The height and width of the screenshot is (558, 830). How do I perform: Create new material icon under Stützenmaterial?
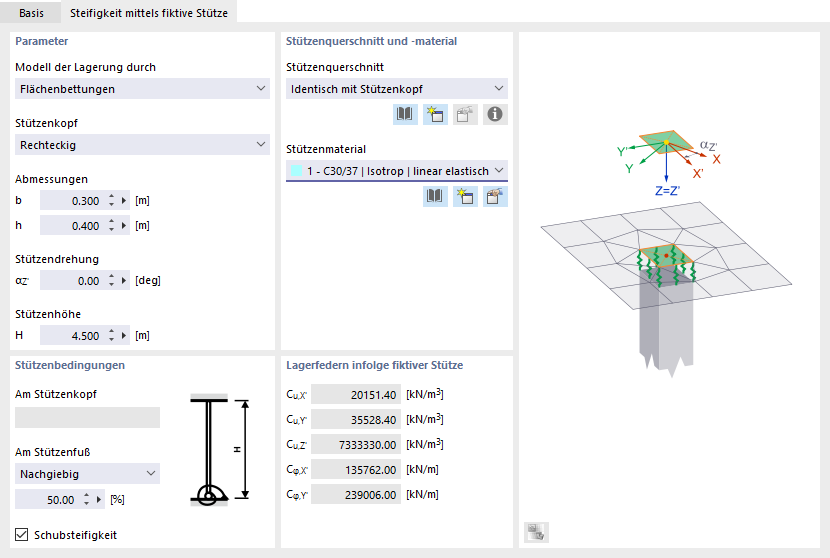point(465,196)
